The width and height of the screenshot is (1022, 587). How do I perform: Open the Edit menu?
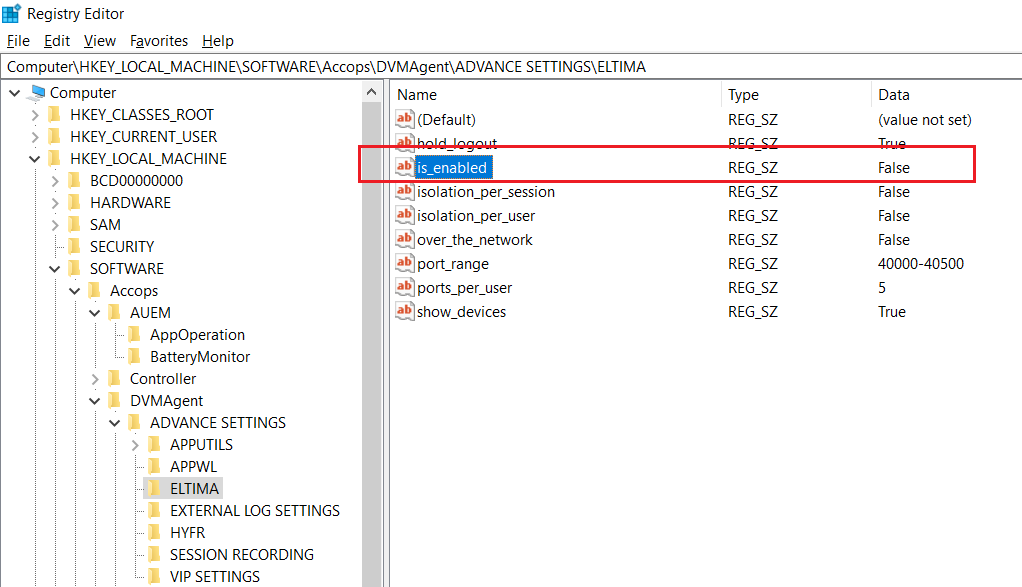(x=57, y=41)
